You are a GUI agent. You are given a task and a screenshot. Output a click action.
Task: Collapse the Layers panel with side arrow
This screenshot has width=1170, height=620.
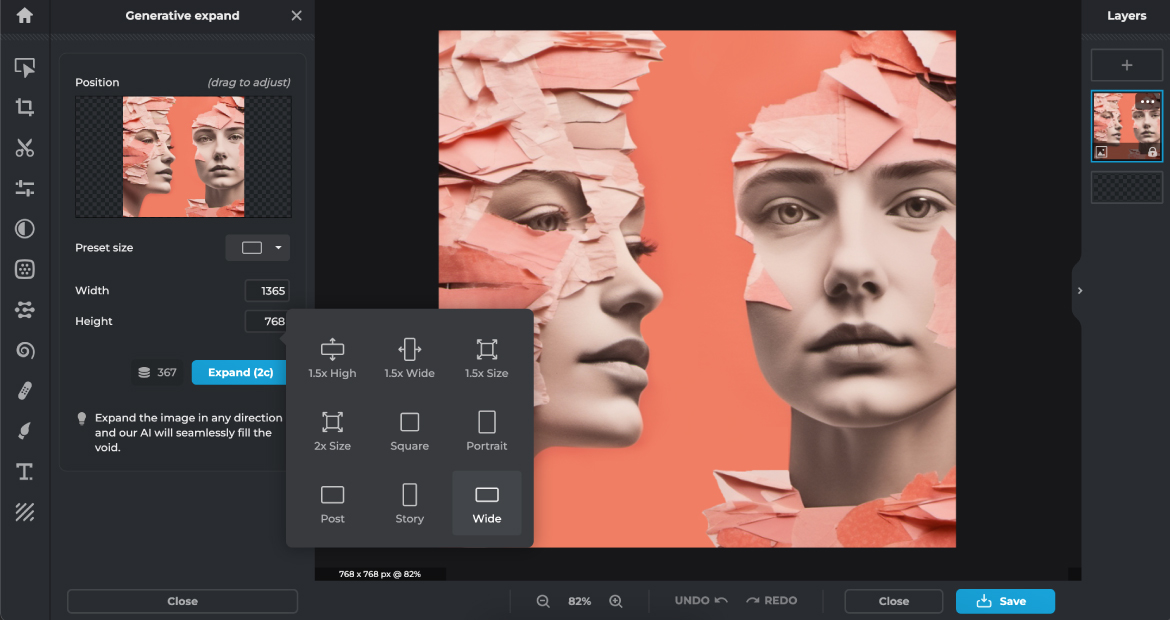(x=1079, y=291)
